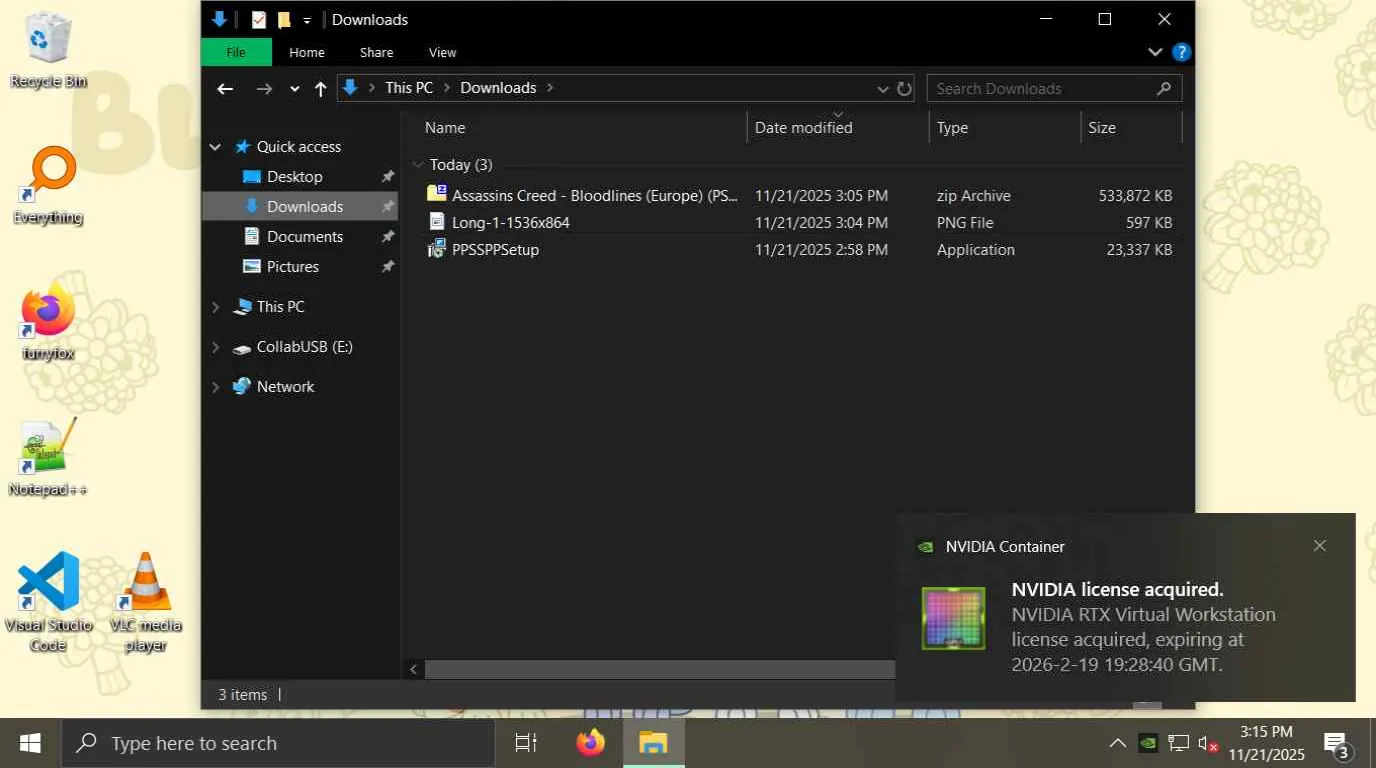The width and height of the screenshot is (1376, 768).
Task: Switch to the Share ribbon tab
Action: [377, 52]
